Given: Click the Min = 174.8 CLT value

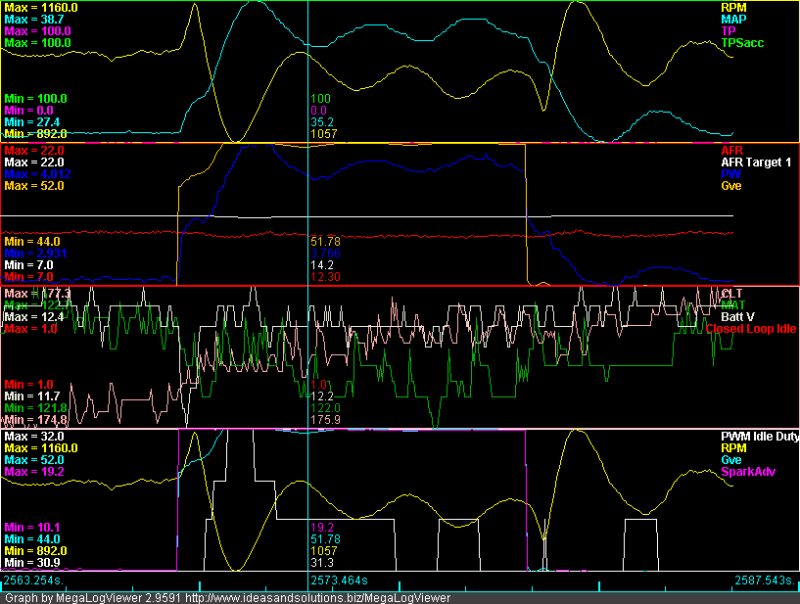Looking at the screenshot, I should [x=36, y=419].
